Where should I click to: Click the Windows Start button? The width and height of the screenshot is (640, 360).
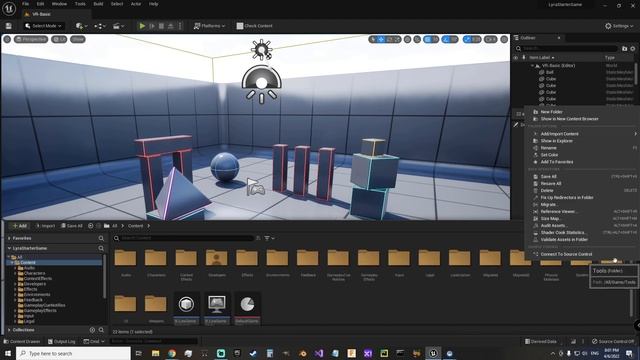[x=8, y=353]
